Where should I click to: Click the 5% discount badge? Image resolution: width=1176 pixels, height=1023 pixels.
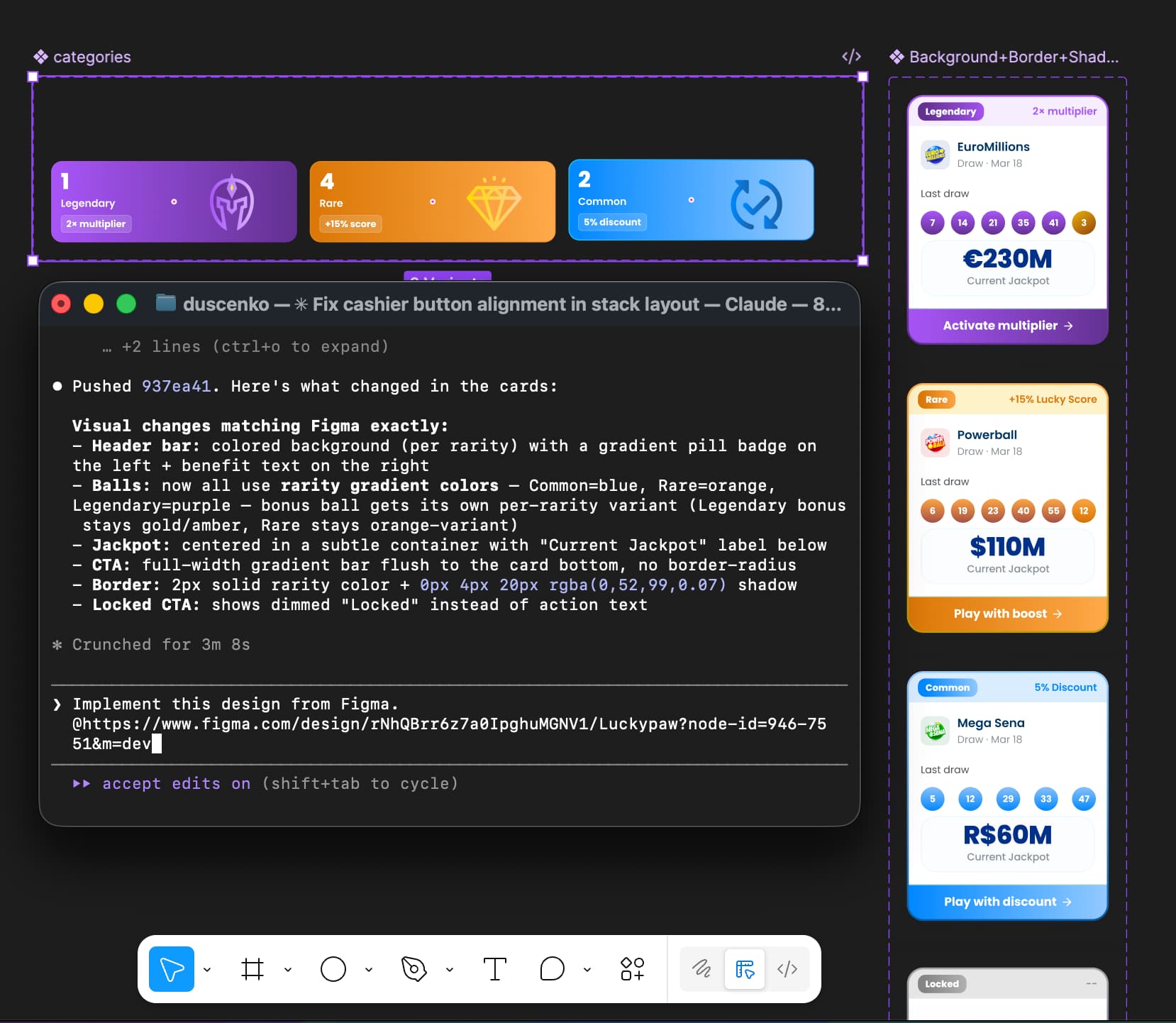tap(612, 222)
